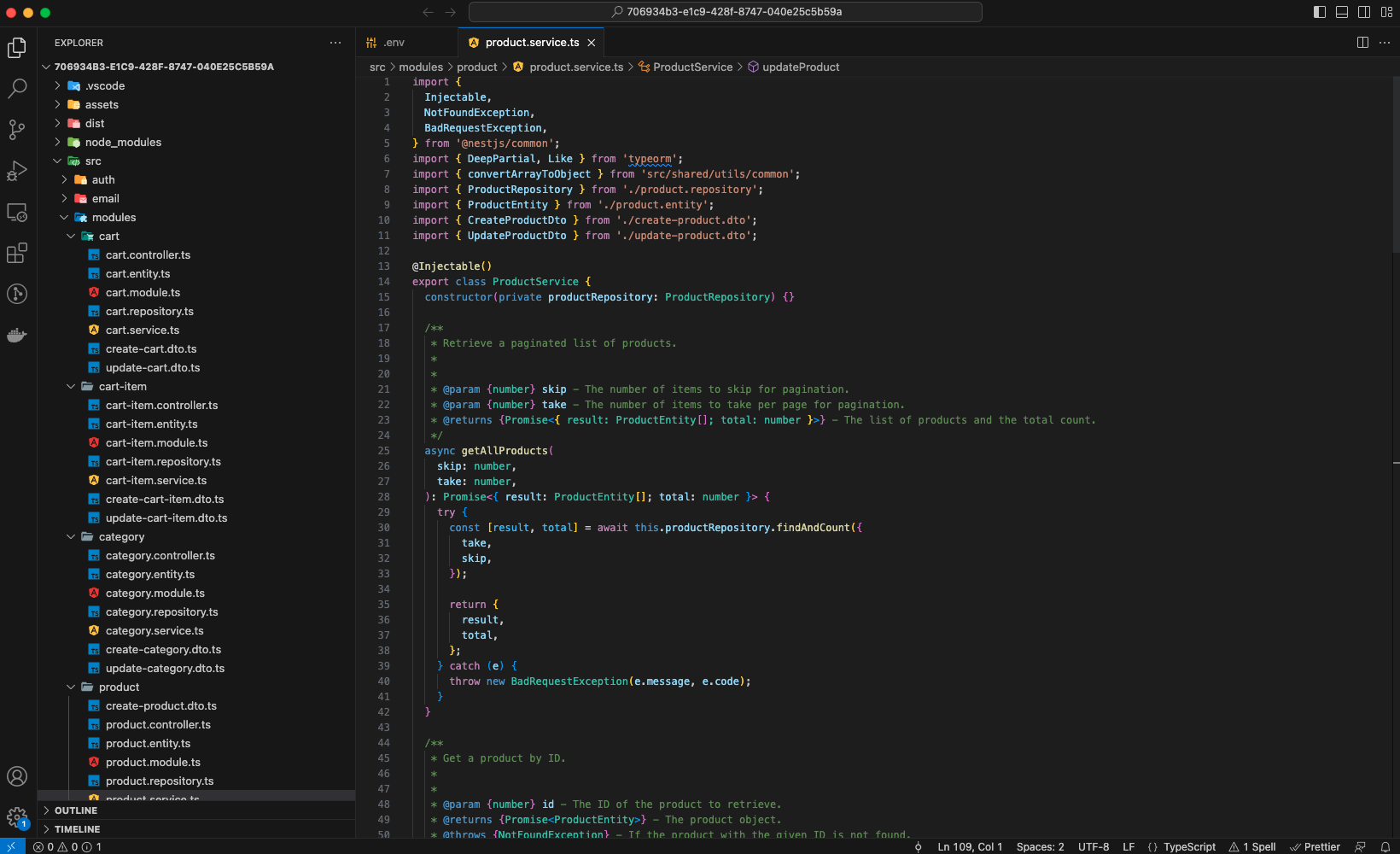Open the Source Control view

(x=17, y=129)
